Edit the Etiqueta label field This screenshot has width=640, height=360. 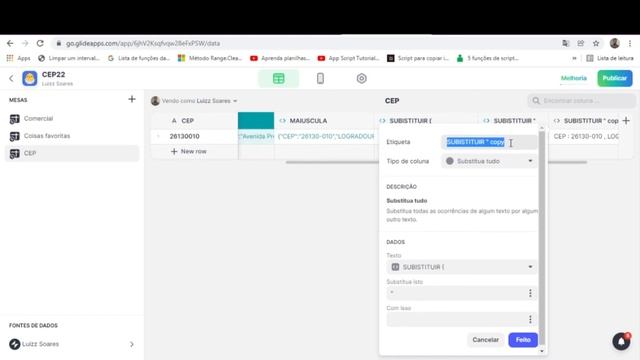[x=489, y=142]
